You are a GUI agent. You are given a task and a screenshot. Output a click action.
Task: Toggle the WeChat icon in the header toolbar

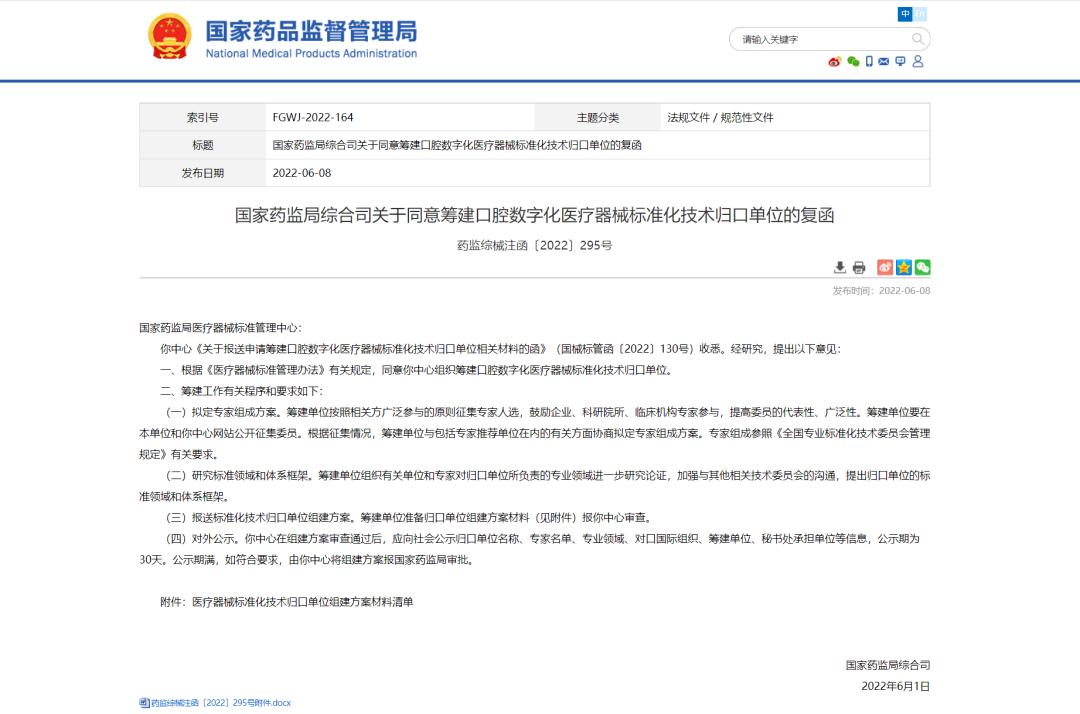[x=851, y=62]
